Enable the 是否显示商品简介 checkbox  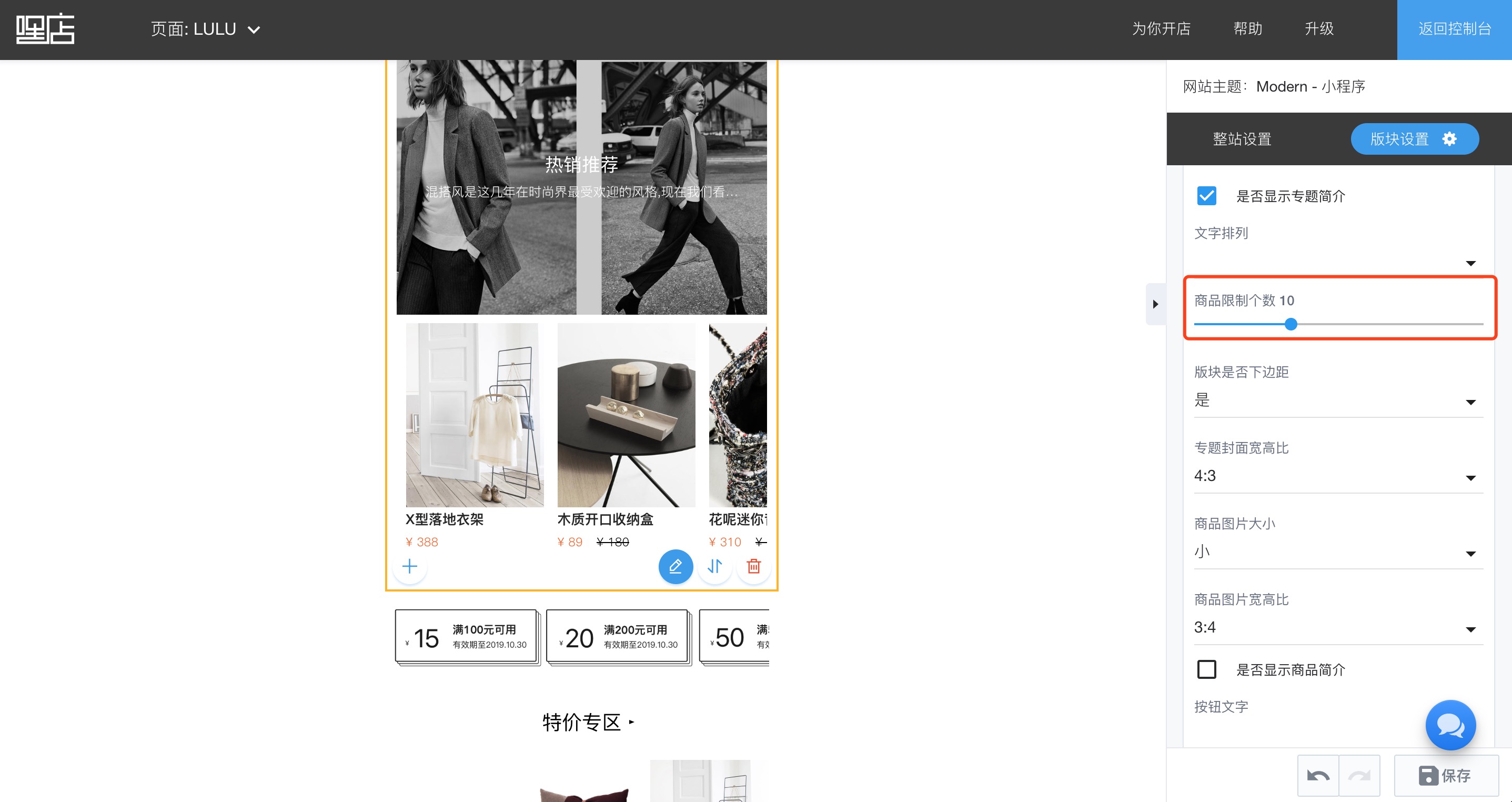(x=1207, y=669)
